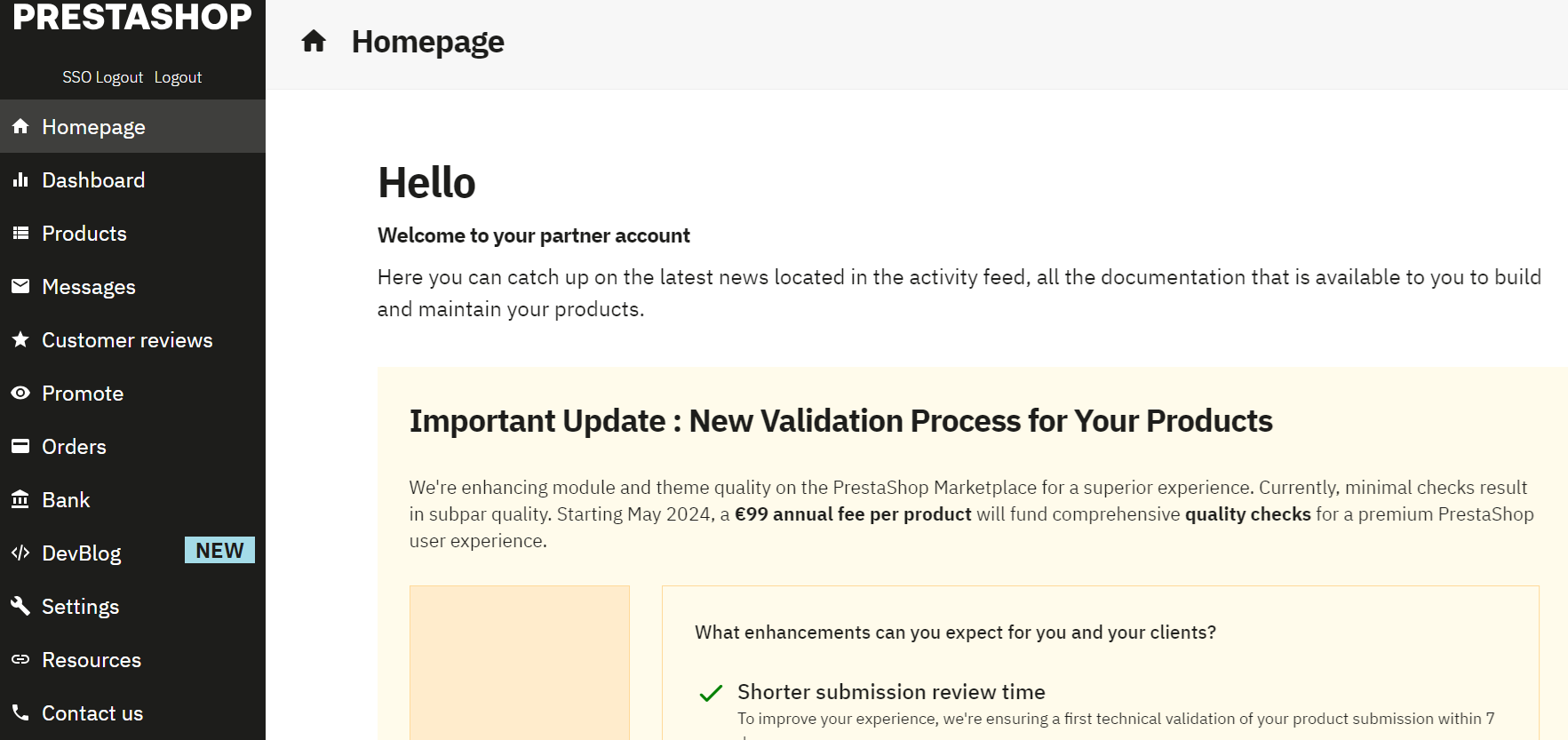The image size is (1568, 740).
Task: Click the home icon in the page header
Action: pos(314,41)
